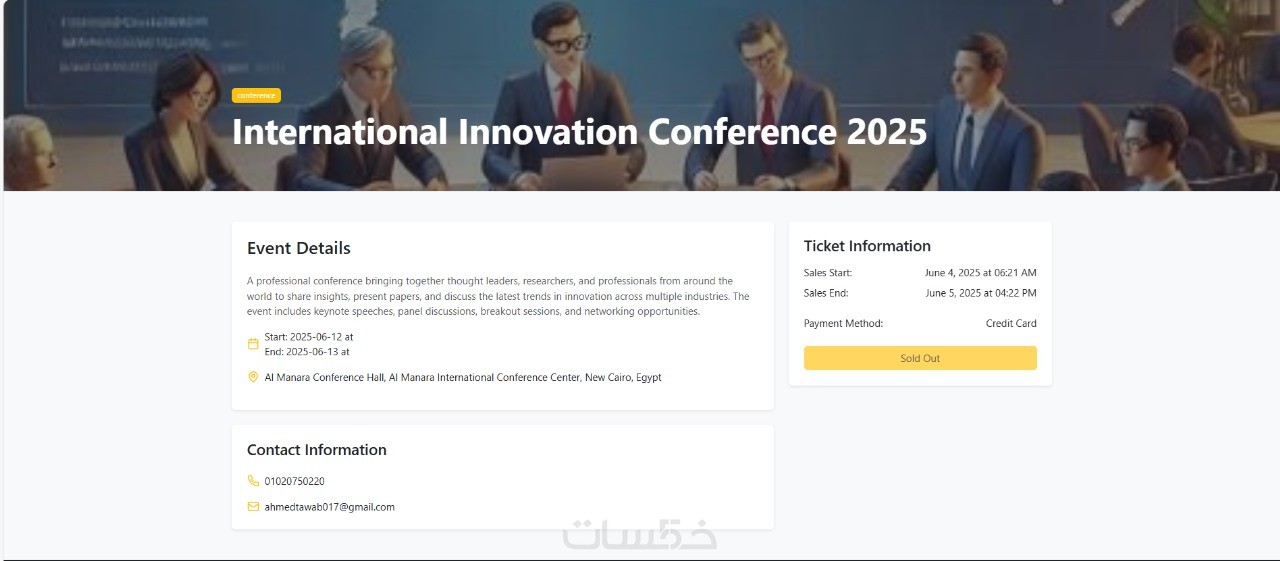Click the Sales Start date value
The image size is (1280, 561).
(980, 273)
